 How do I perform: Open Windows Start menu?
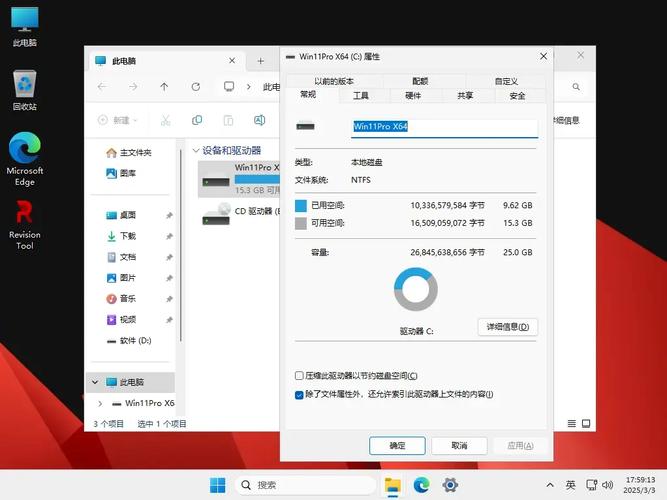point(218,485)
